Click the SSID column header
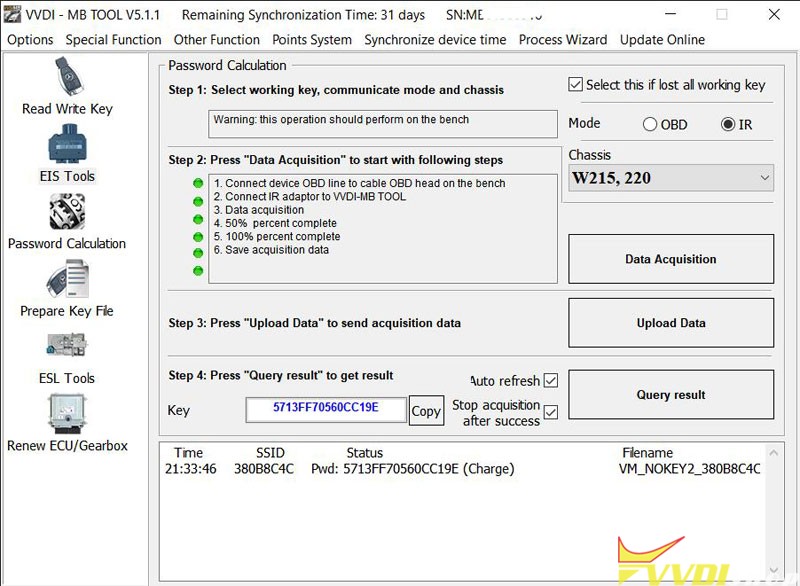800x586 pixels. click(270, 453)
